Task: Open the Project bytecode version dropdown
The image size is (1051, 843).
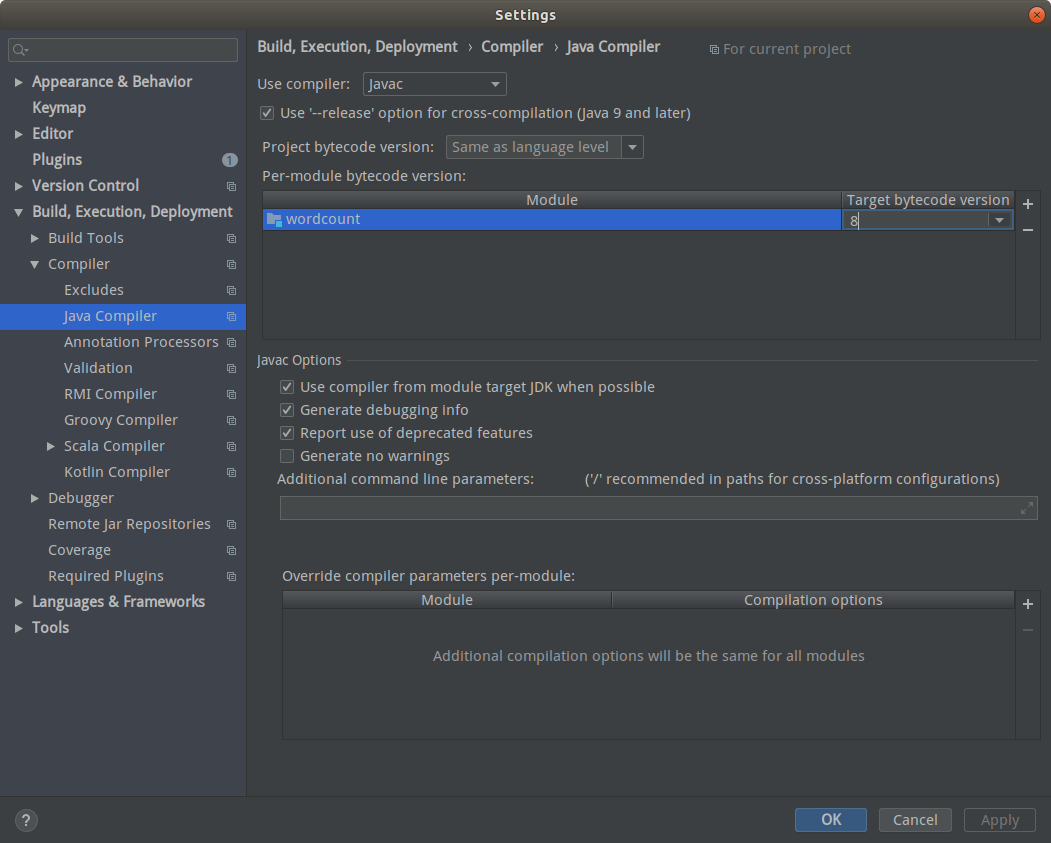Action: [x=632, y=147]
